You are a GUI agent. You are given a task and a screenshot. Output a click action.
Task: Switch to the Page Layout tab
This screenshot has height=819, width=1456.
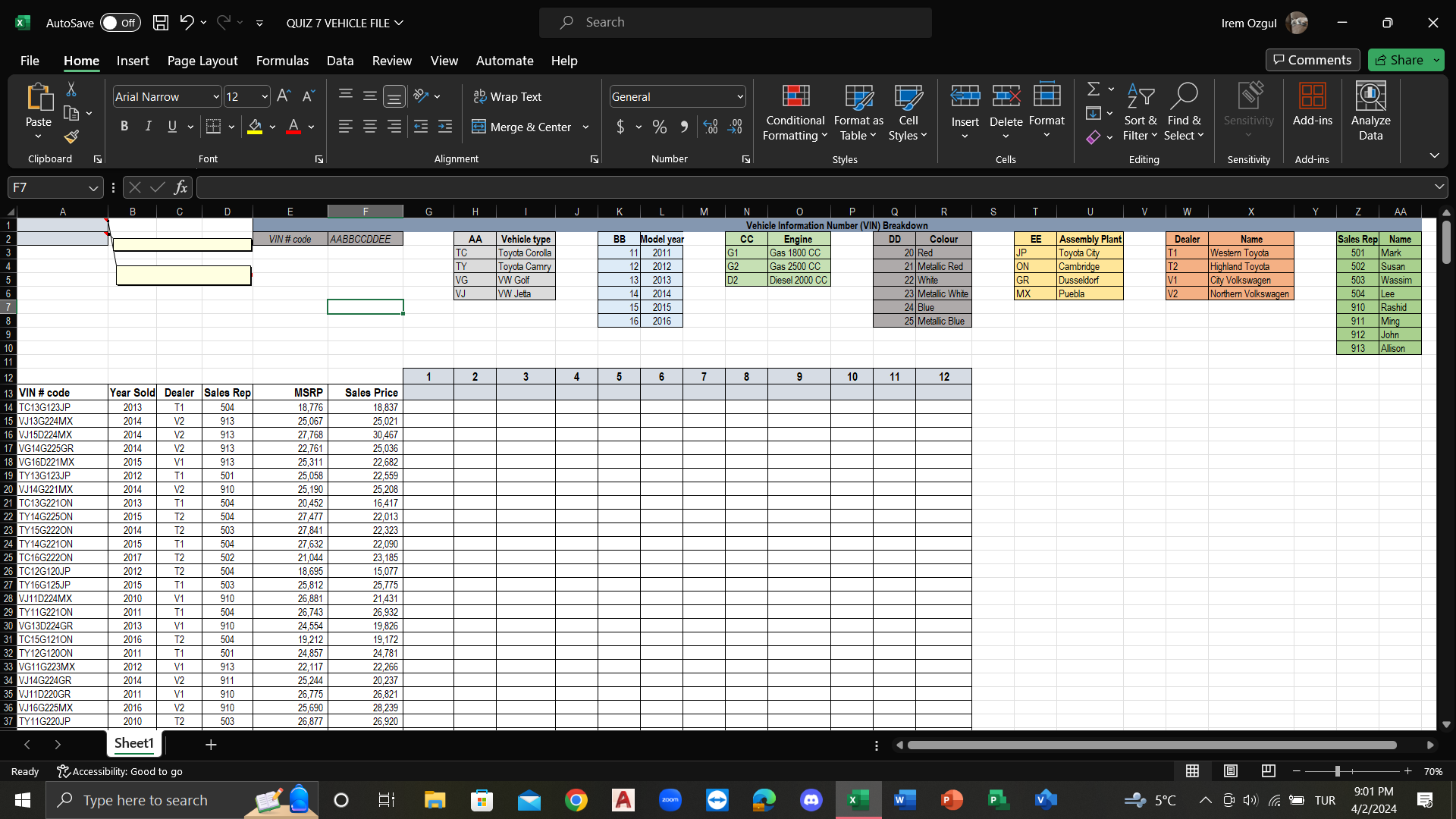pyautogui.click(x=202, y=61)
